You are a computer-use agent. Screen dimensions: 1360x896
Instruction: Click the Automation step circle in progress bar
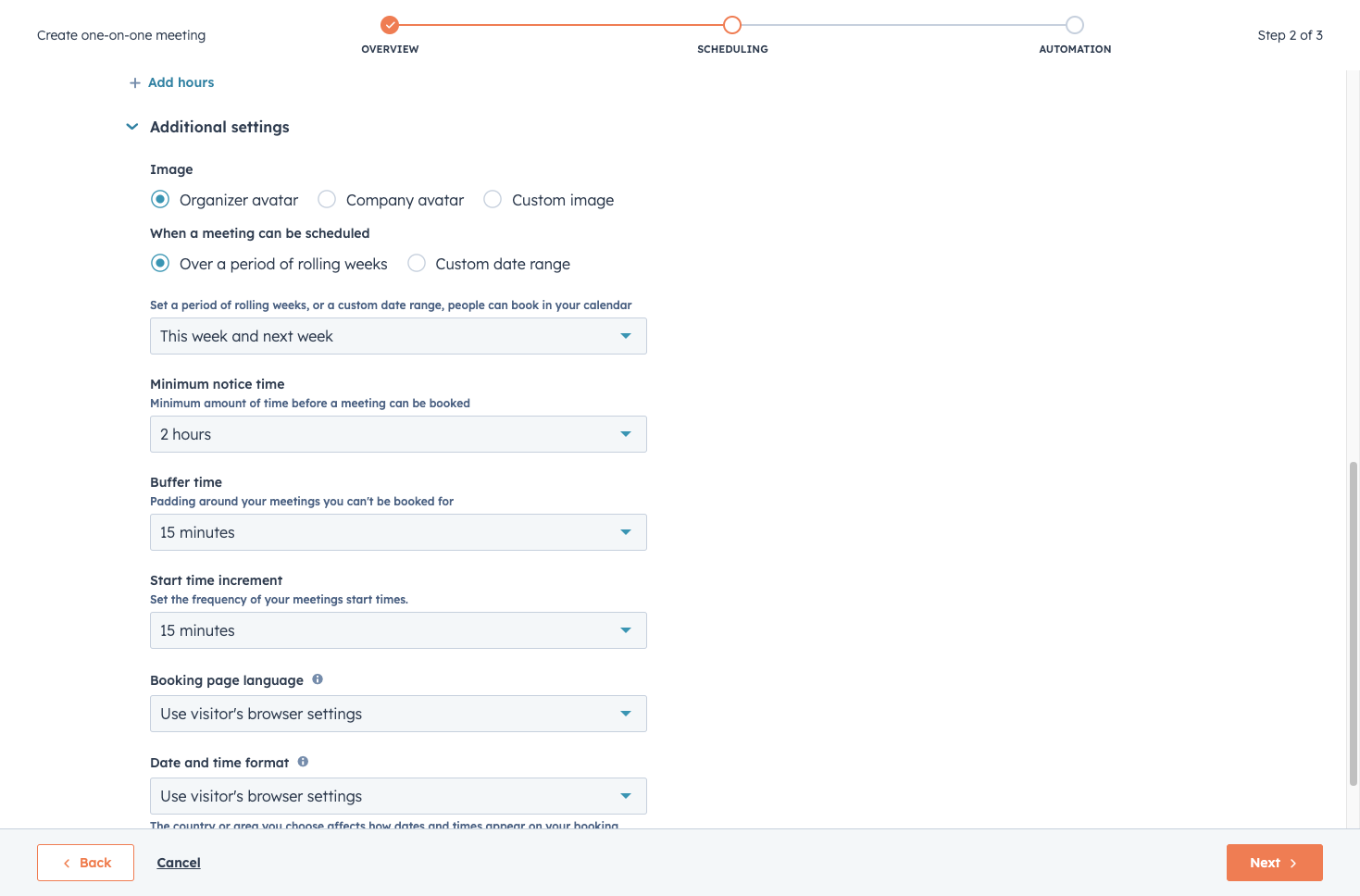point(1074,25)
